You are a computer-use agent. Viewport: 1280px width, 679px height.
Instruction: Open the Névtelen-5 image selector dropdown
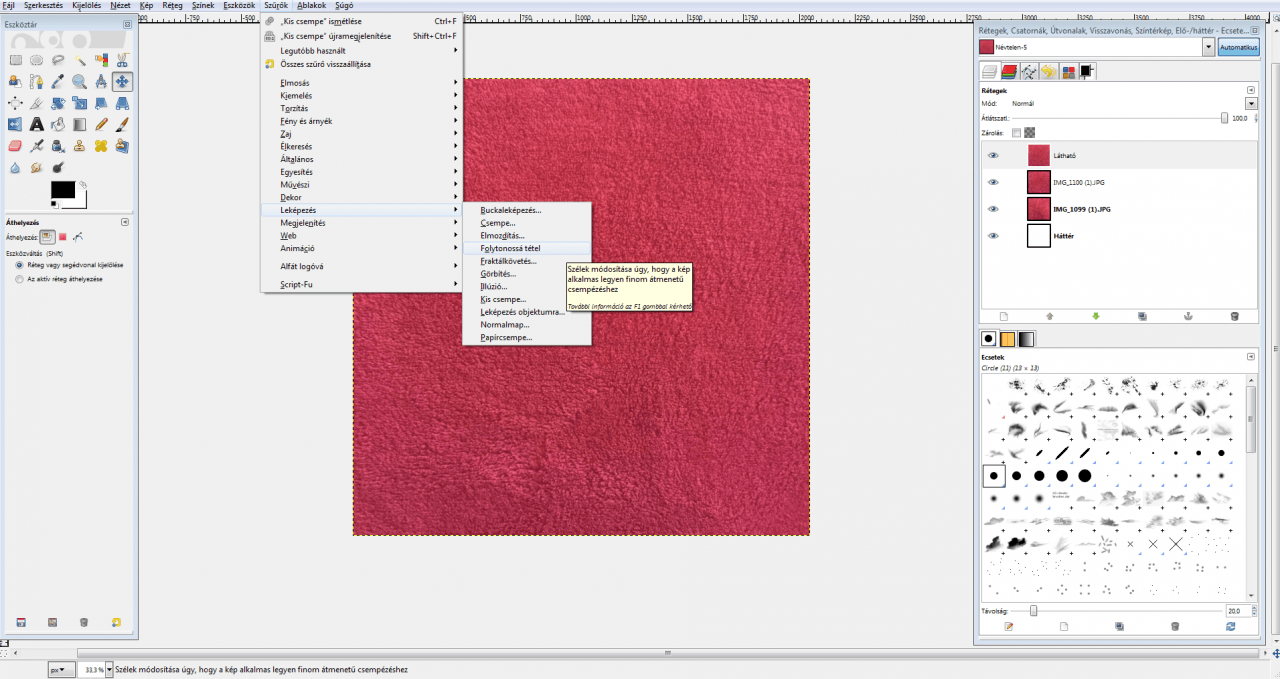pos(1208,47)
